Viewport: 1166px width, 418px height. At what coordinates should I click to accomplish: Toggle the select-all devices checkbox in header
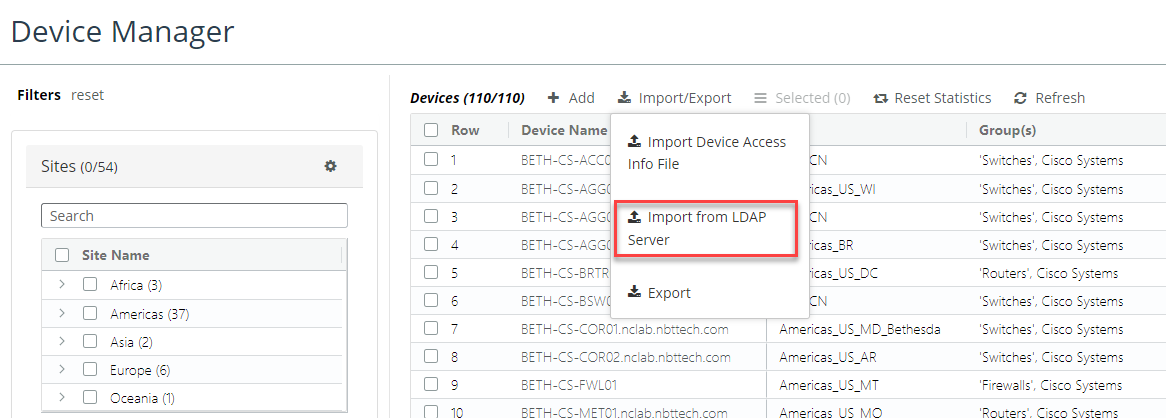(x=431, y=130)
